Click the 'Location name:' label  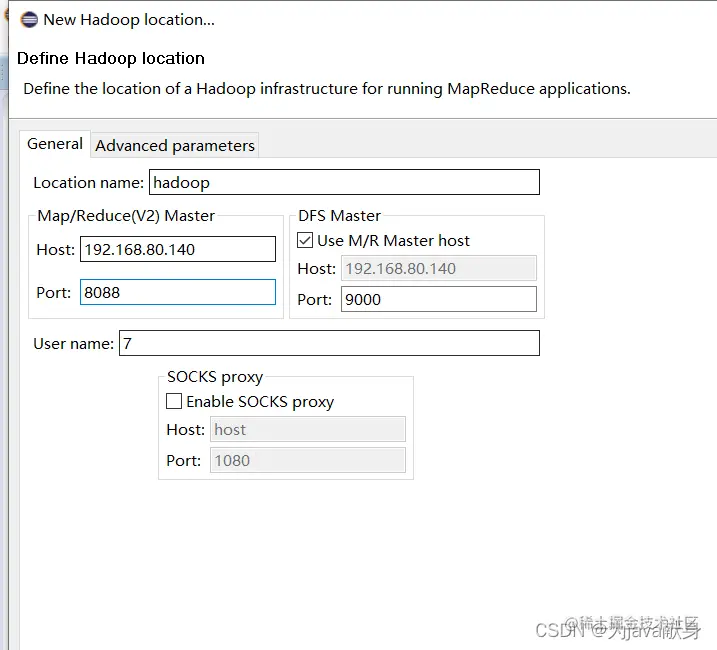coord(89,183)
